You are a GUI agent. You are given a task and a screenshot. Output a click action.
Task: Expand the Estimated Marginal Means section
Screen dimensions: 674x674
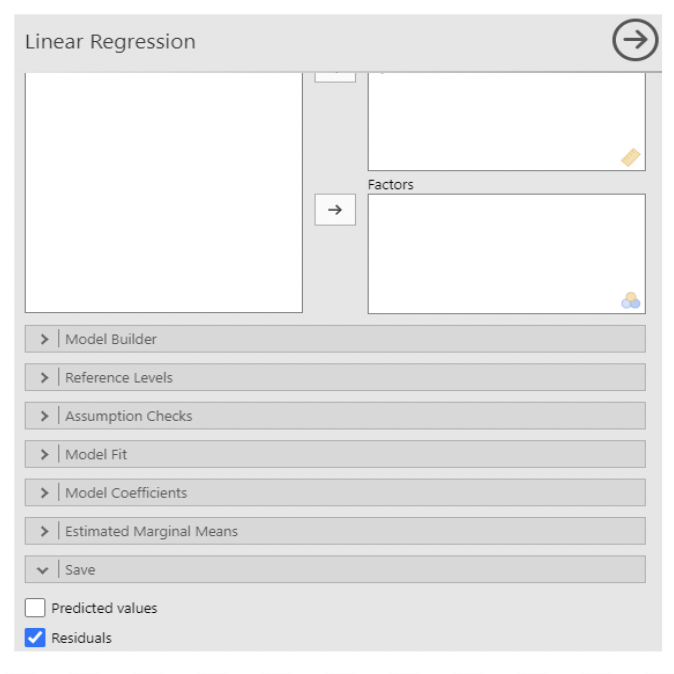coord(151,532)
